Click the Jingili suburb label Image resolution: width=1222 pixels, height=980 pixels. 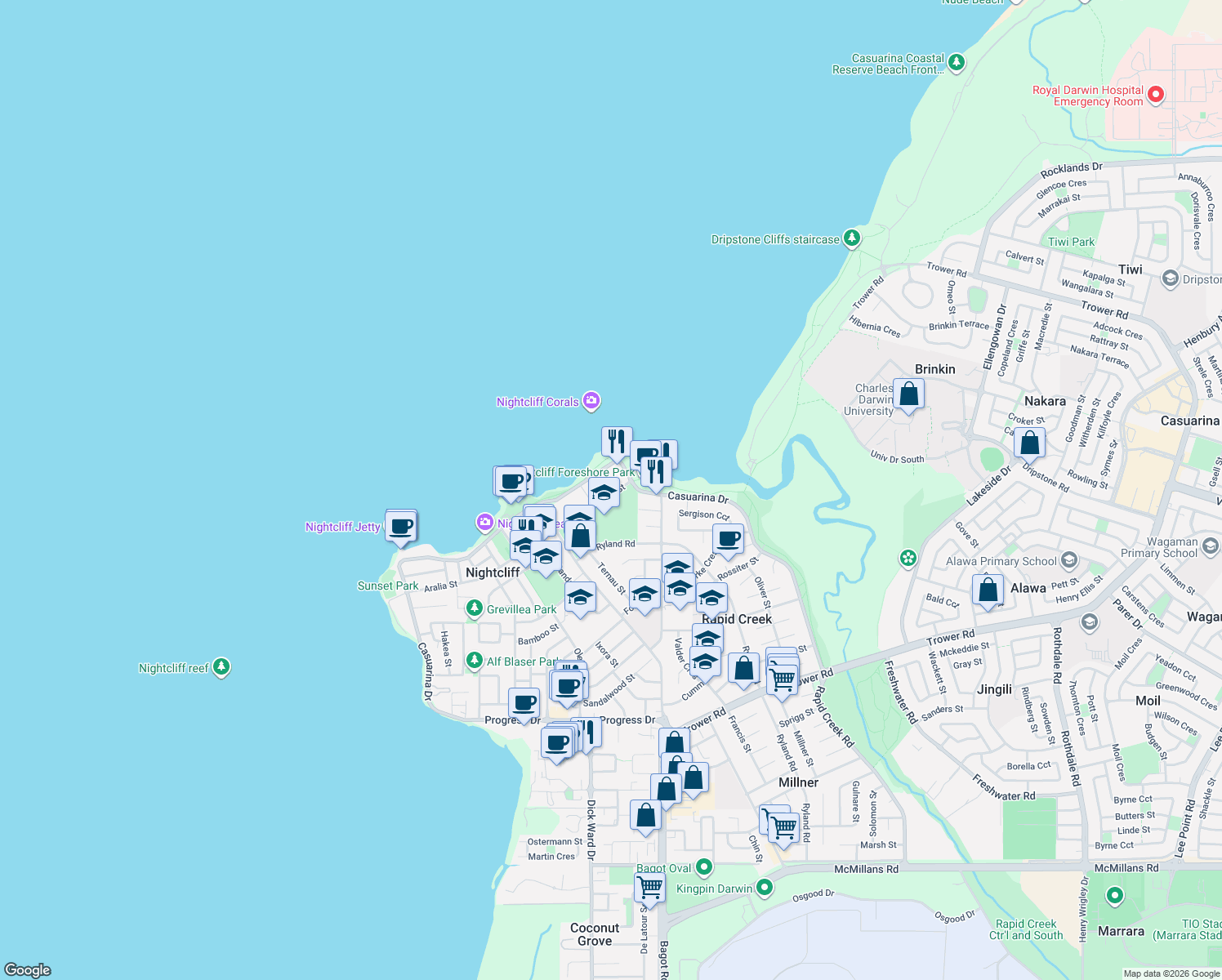click(x=994, y=689)
